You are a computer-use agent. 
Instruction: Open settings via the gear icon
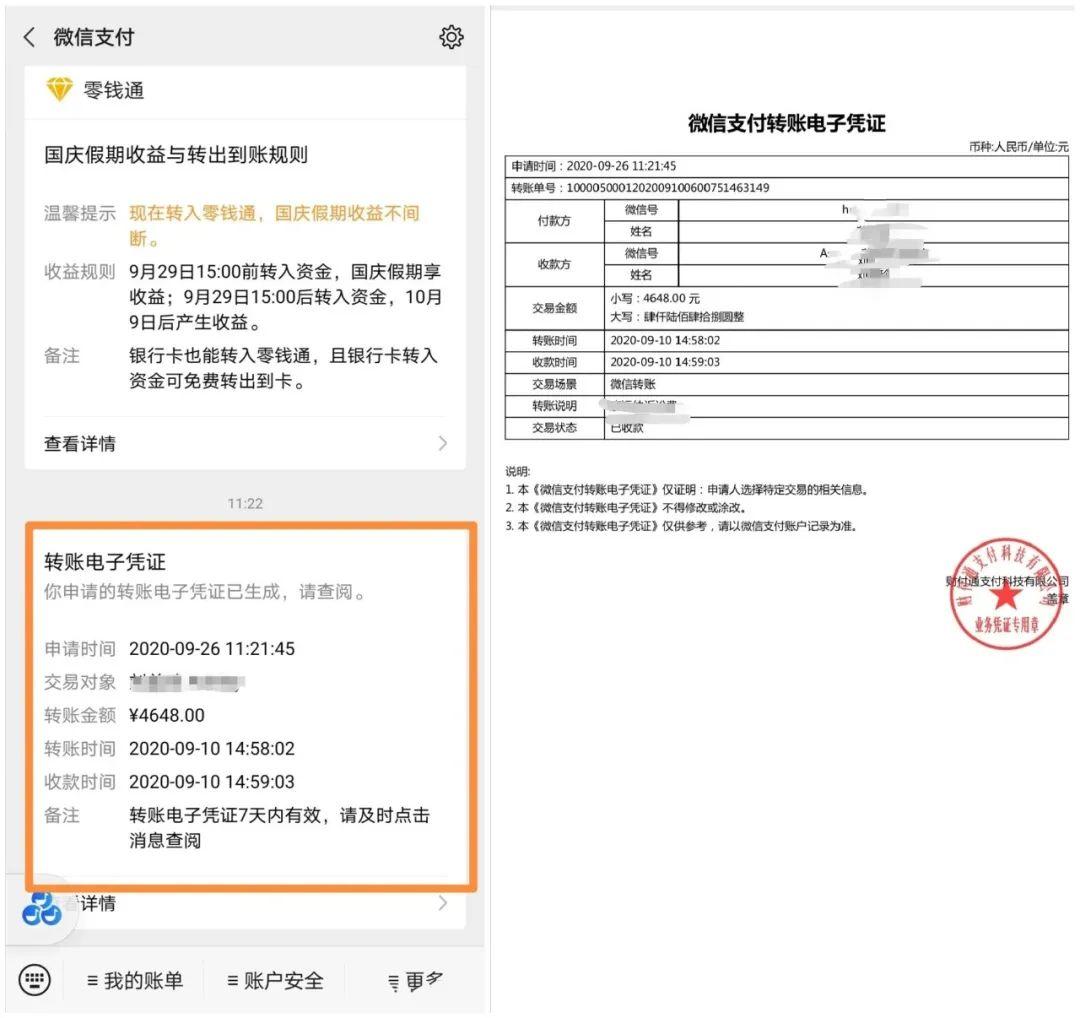pyautogui.click(x=451, y=37)
